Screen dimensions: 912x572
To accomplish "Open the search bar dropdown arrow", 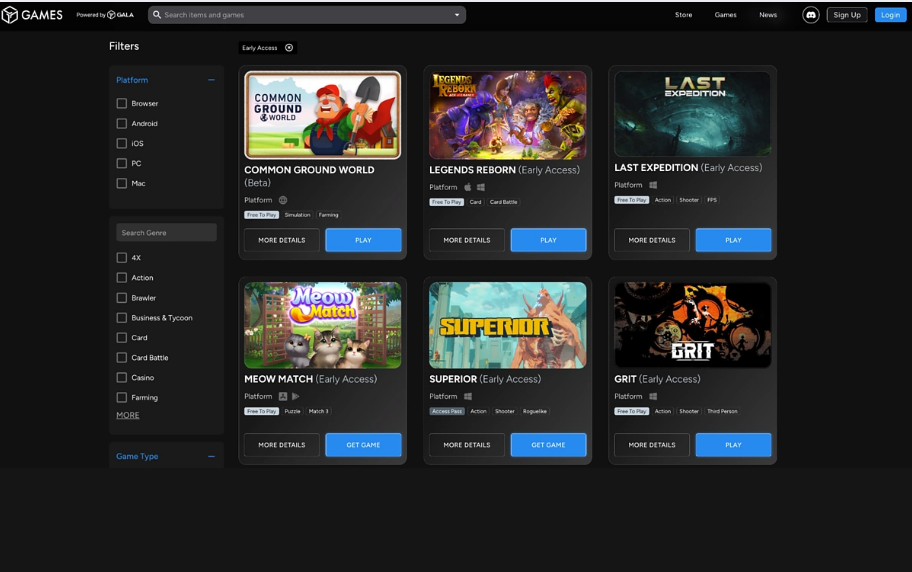I will point(457,15).
